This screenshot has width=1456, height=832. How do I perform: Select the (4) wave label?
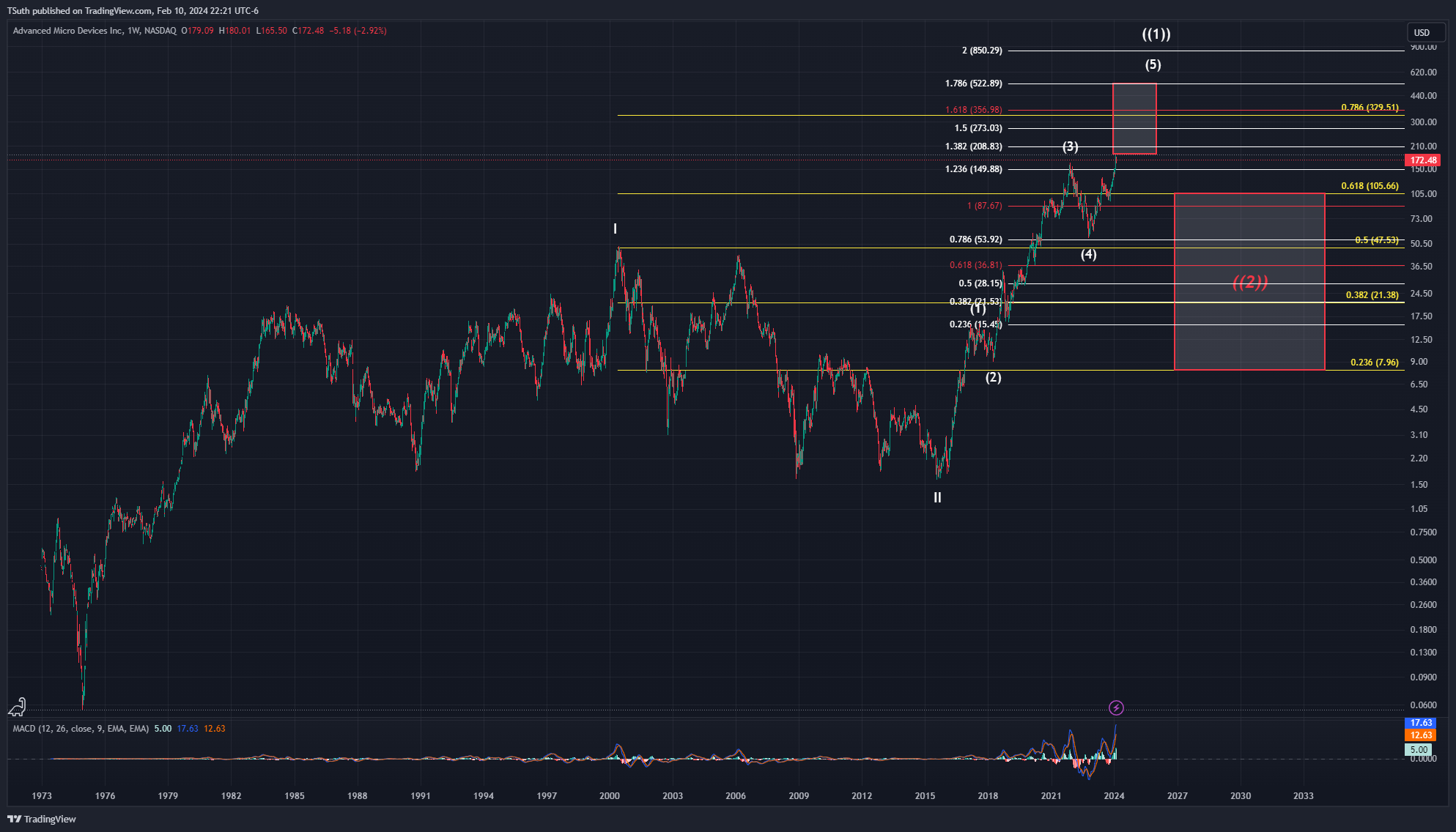(1089, 254)
